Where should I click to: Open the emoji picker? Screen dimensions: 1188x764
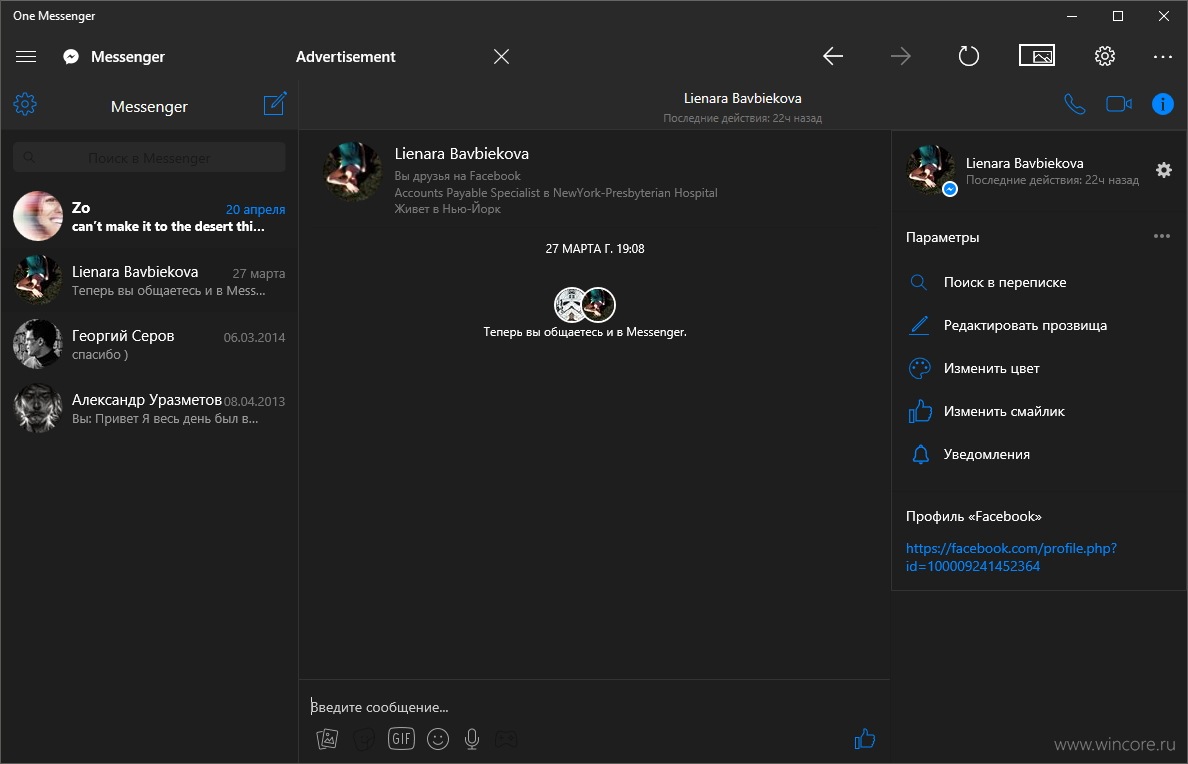coord(438,739)
